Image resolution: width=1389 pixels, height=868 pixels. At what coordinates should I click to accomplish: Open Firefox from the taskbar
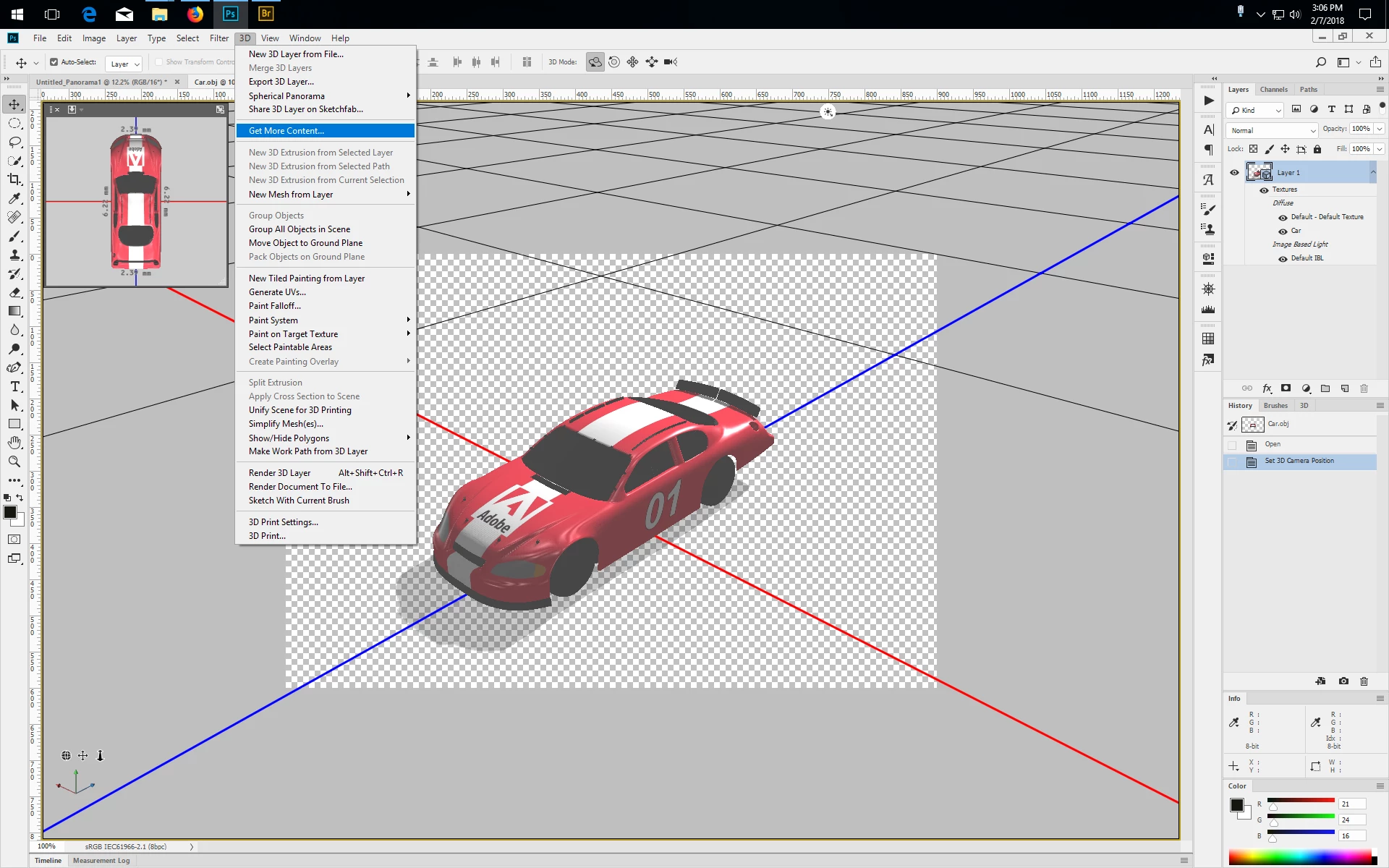click(x=195, y=14)
